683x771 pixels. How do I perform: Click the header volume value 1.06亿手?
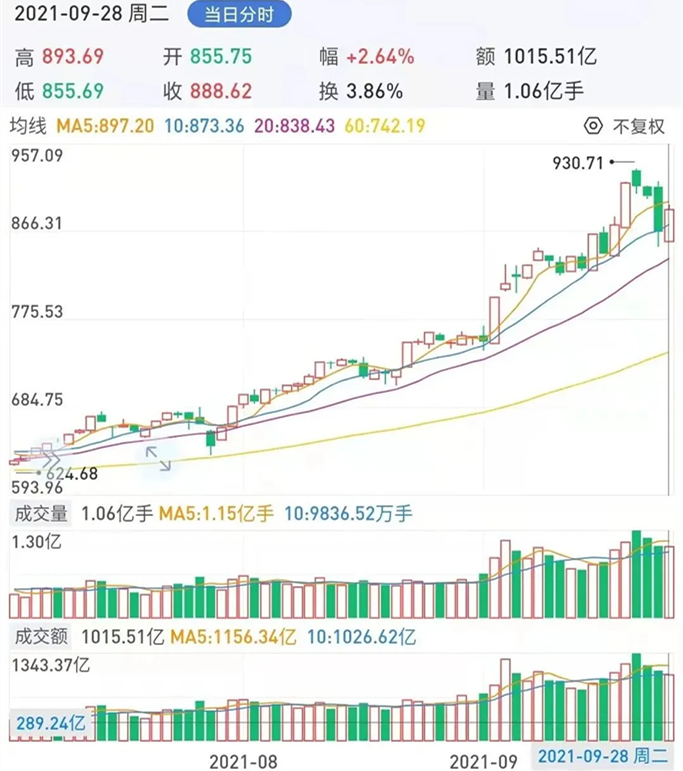point(543,91)
